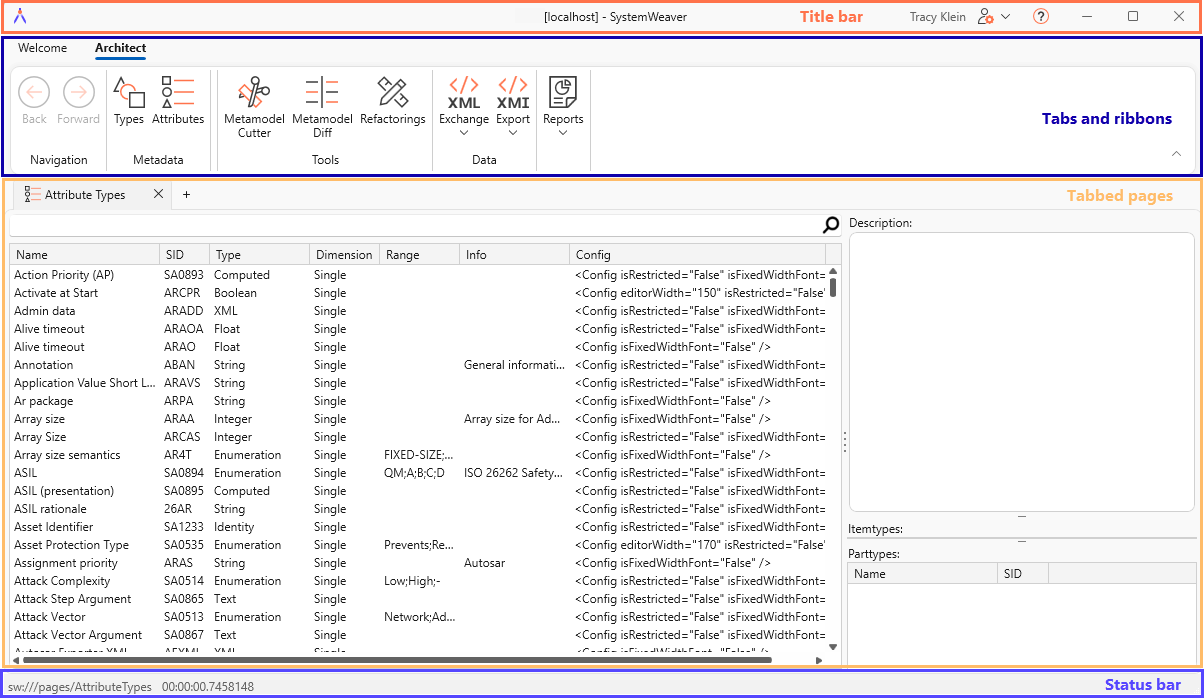Sort by the Dimension column header
The width and height of the screenshot is (1204, 699).
pos(343,255)
